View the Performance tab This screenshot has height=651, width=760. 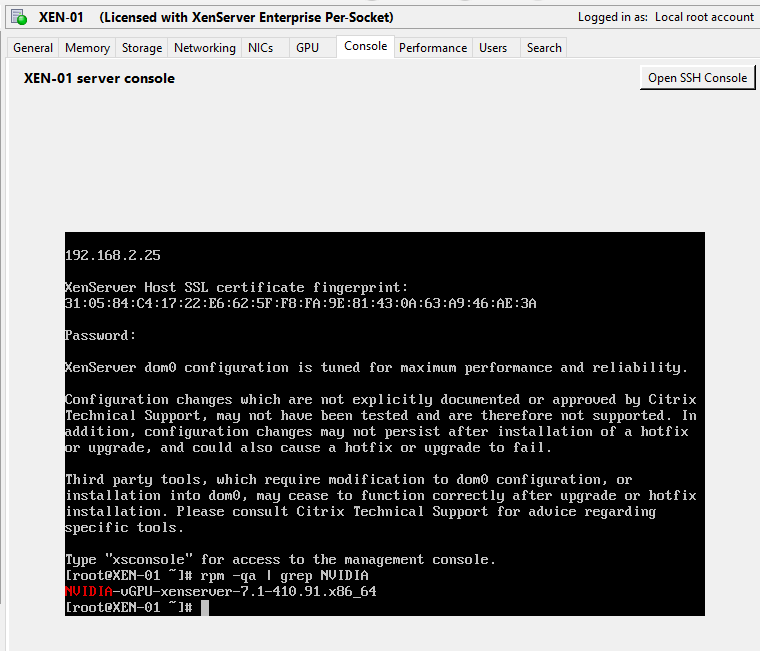click(x=433, y=48)
